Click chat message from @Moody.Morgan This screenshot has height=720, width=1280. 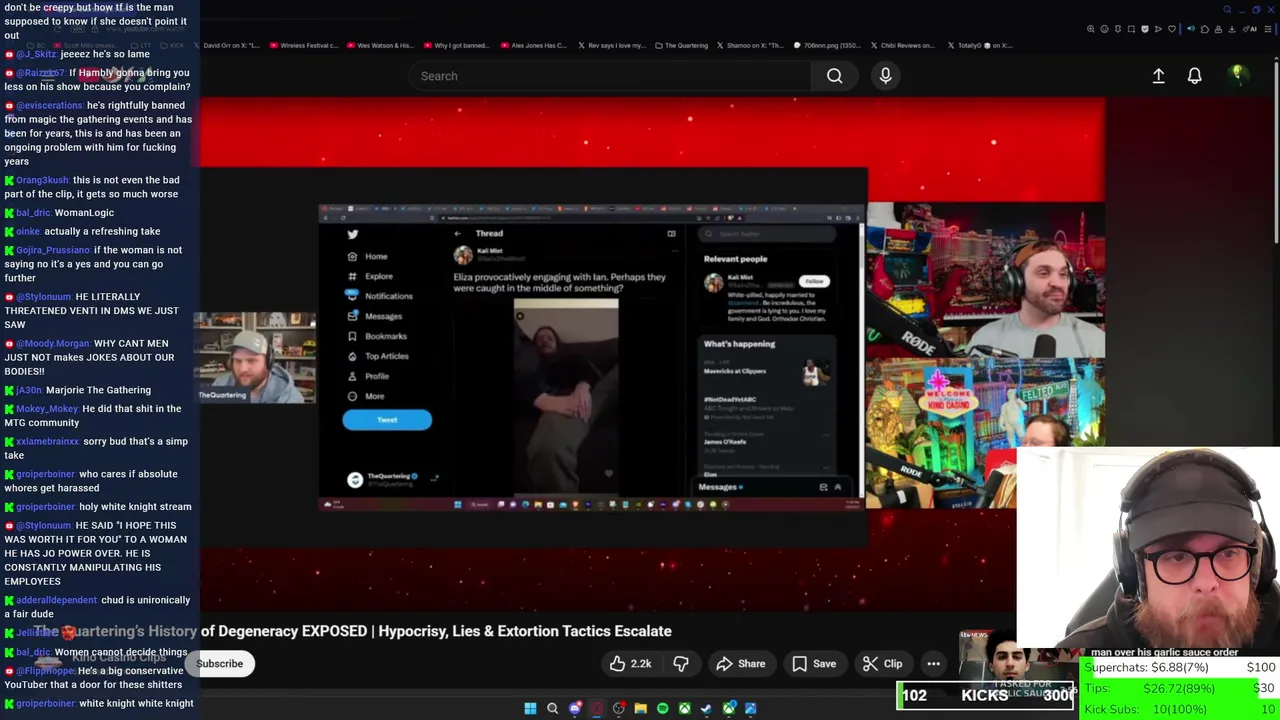coord(90,357)
